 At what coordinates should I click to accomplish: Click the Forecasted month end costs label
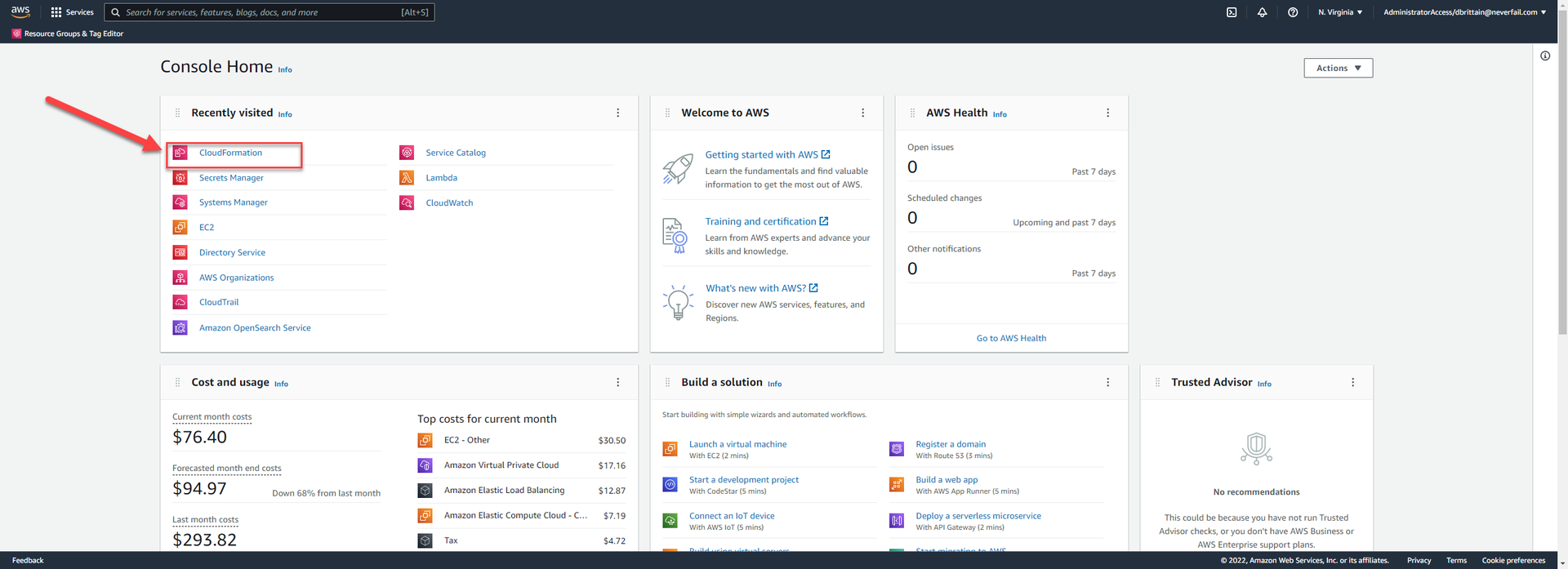click(x=226, y=468)
